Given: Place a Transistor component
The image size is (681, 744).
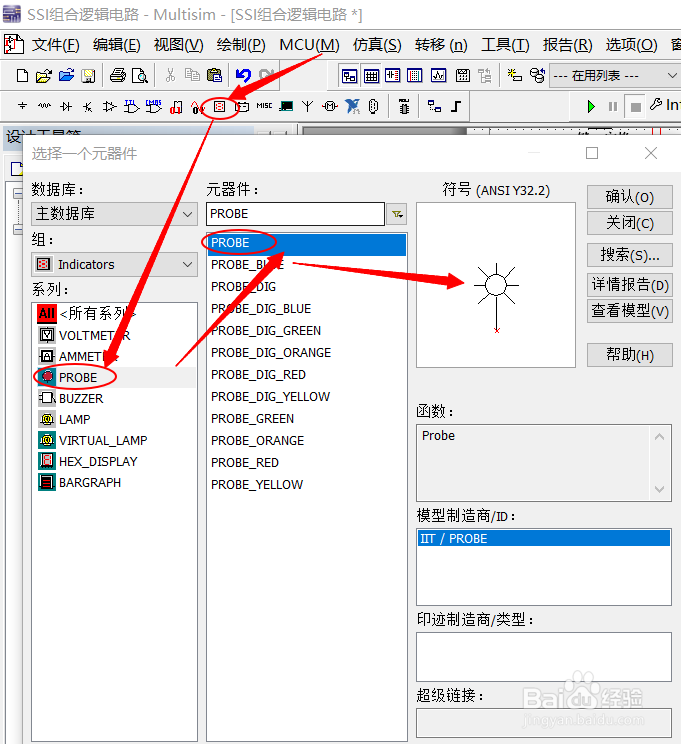Looking at the screenshot, I should pos(87,106).
